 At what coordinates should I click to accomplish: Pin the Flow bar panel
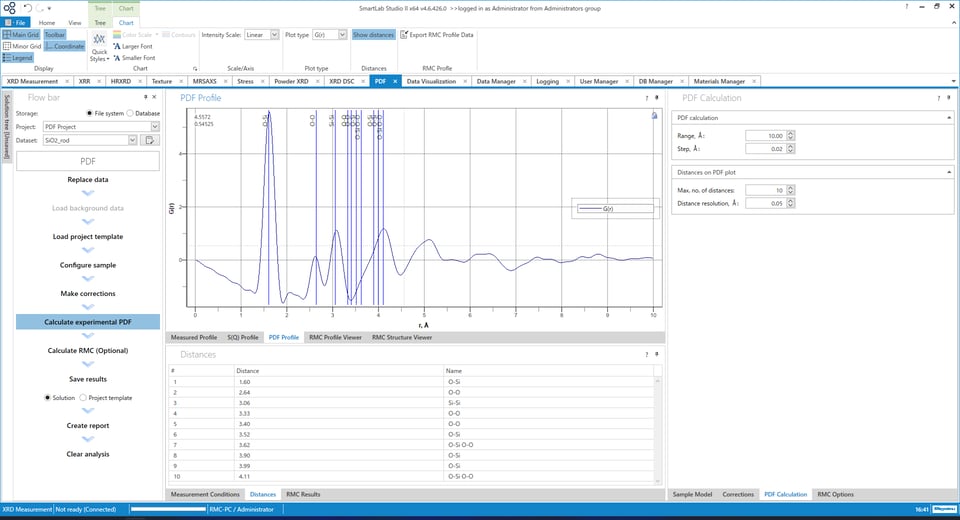coord(145,97)
